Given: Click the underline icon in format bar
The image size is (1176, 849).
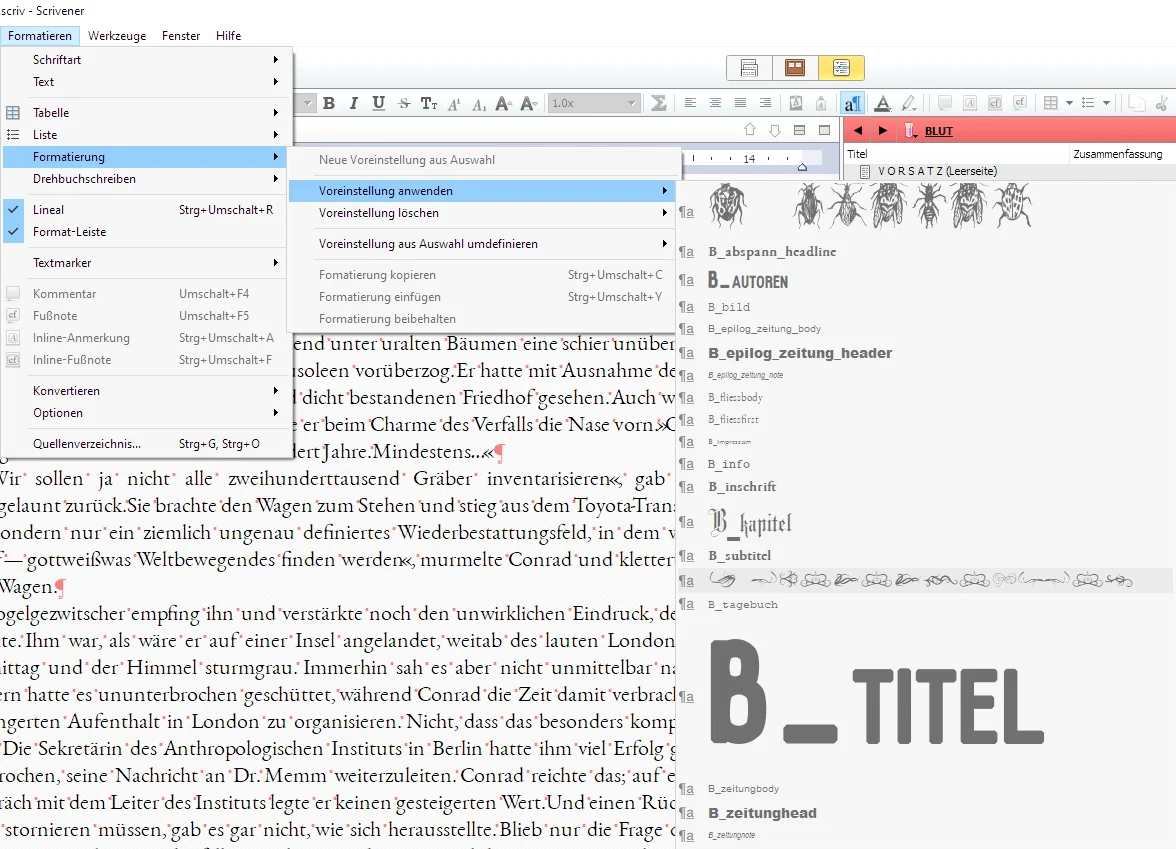Looking at the screenshot, I should 378,103.
